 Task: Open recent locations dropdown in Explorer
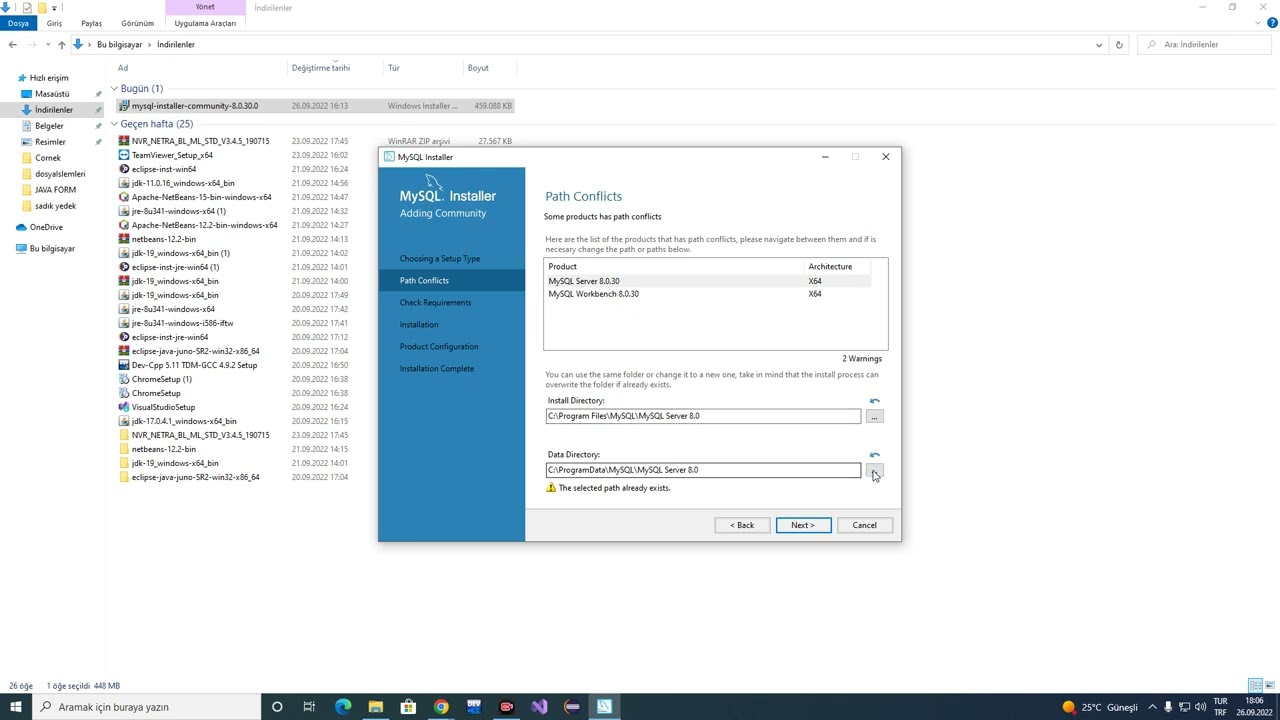tap(47, 44)
